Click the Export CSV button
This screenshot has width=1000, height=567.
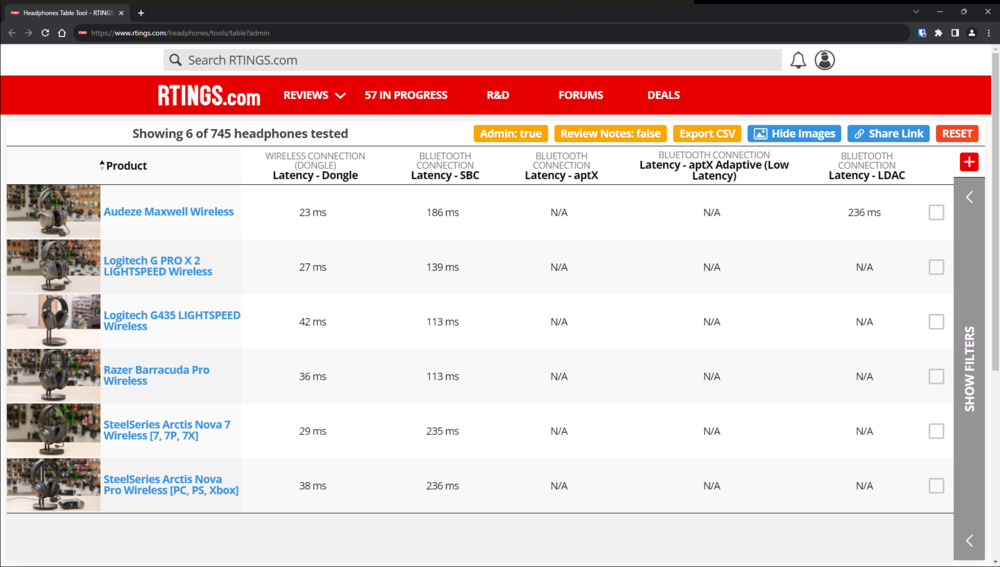[707, 134]
